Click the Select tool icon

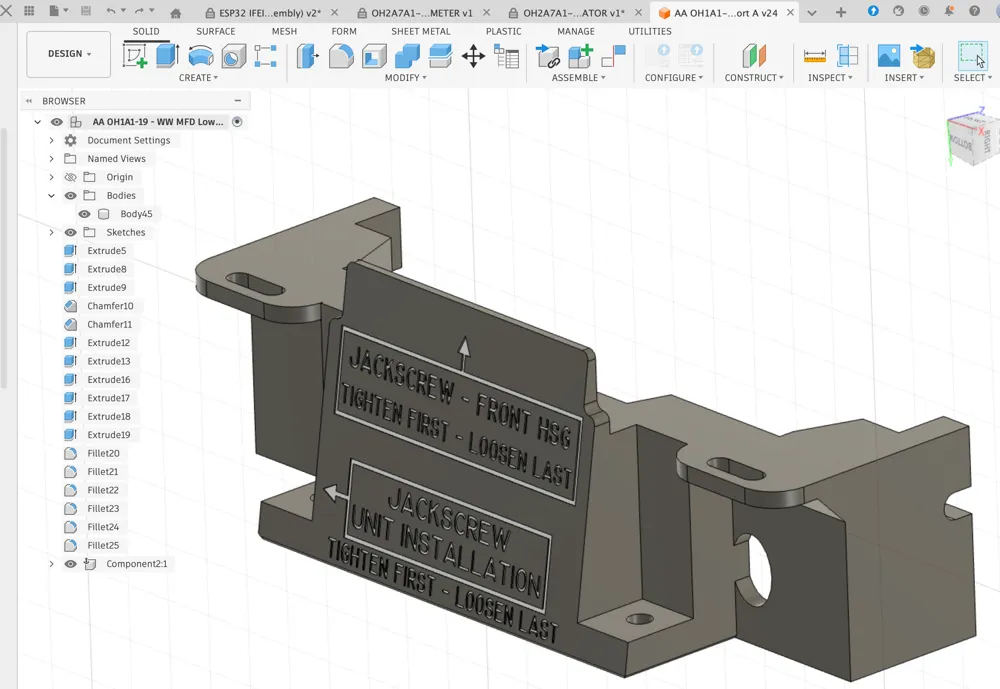tap(973, 56)
